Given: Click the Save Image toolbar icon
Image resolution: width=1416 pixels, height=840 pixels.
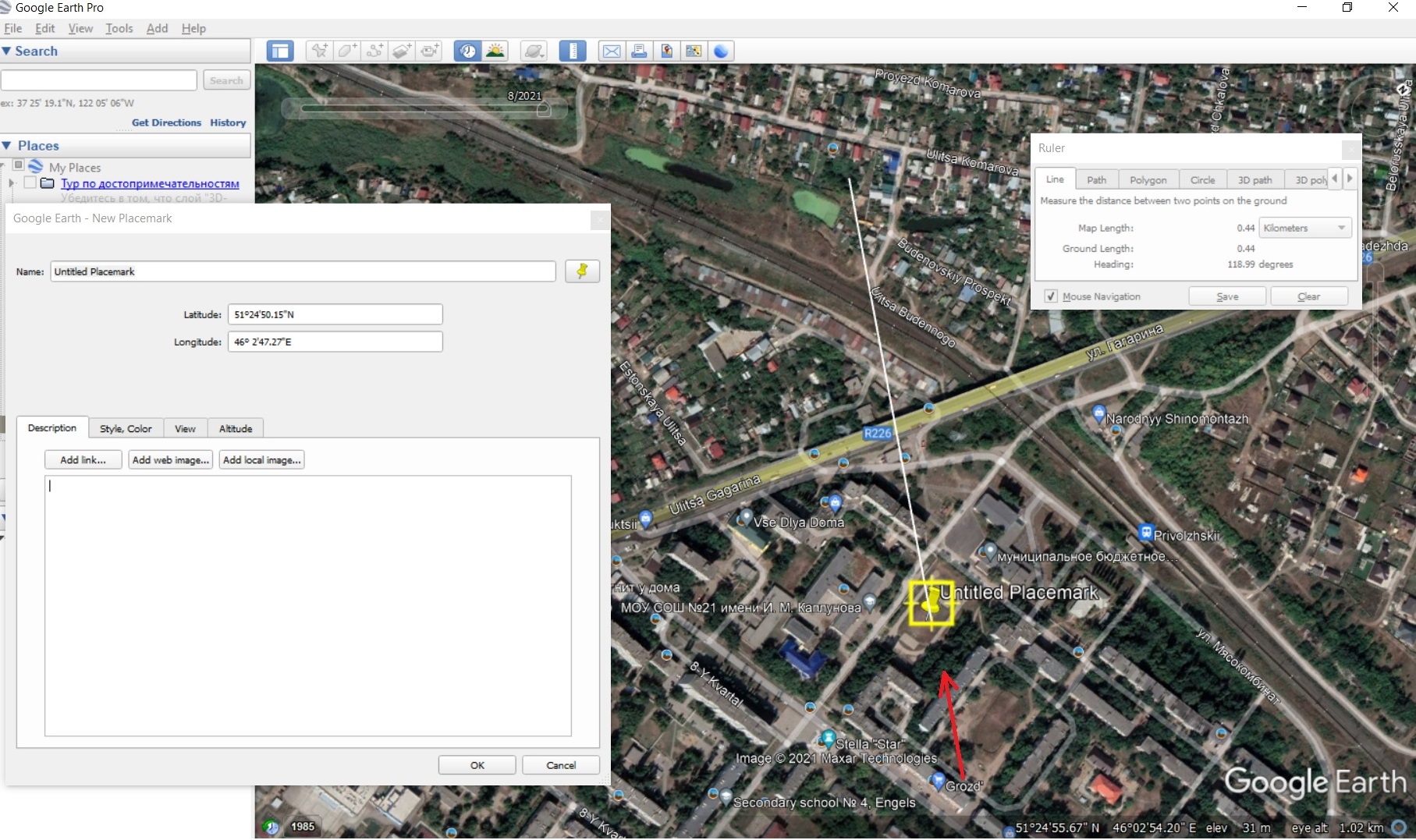Looking at the screenshot, I should (666, 51).
